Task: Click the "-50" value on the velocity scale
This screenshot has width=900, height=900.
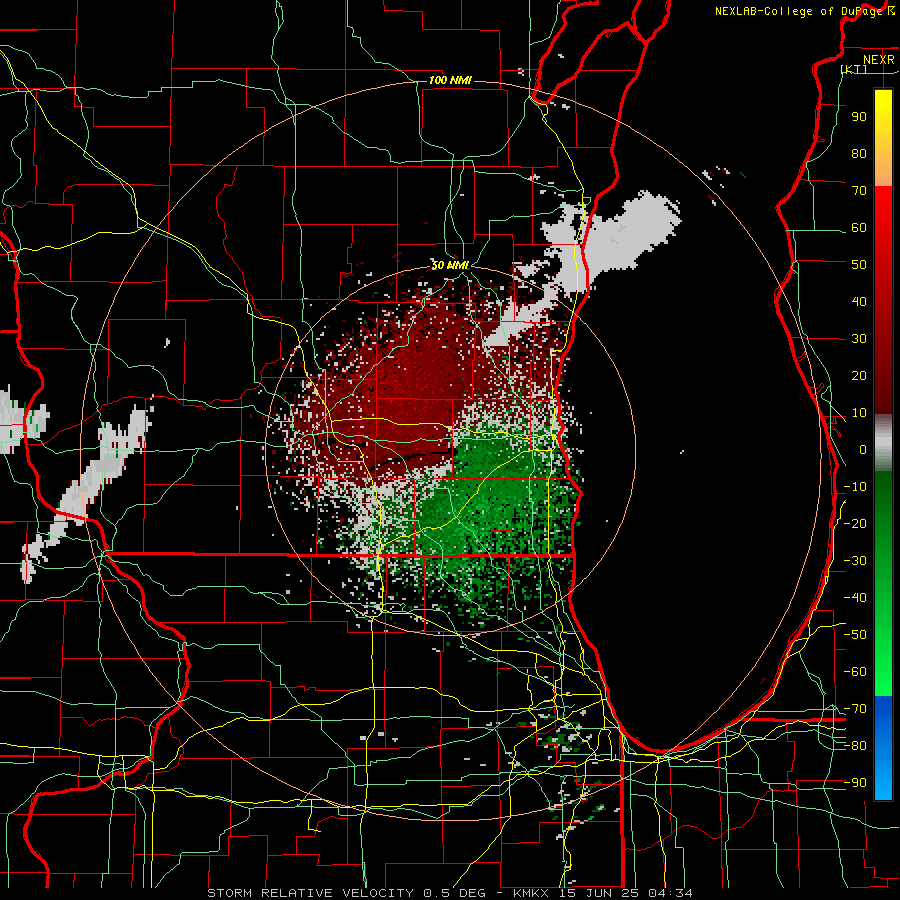Action: point(855,635)
